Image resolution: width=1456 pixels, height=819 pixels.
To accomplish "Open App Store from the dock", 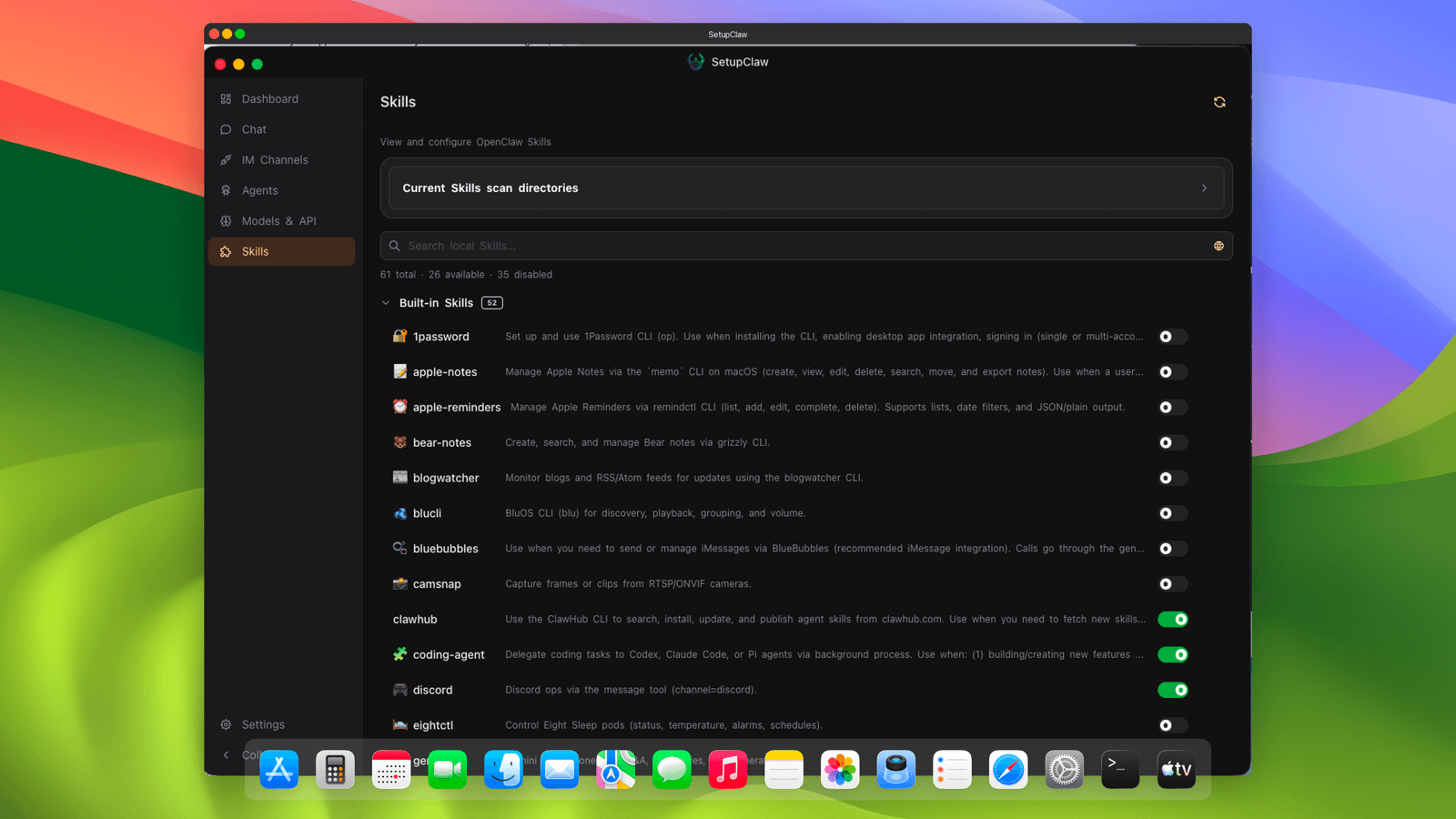I will 279,770.
